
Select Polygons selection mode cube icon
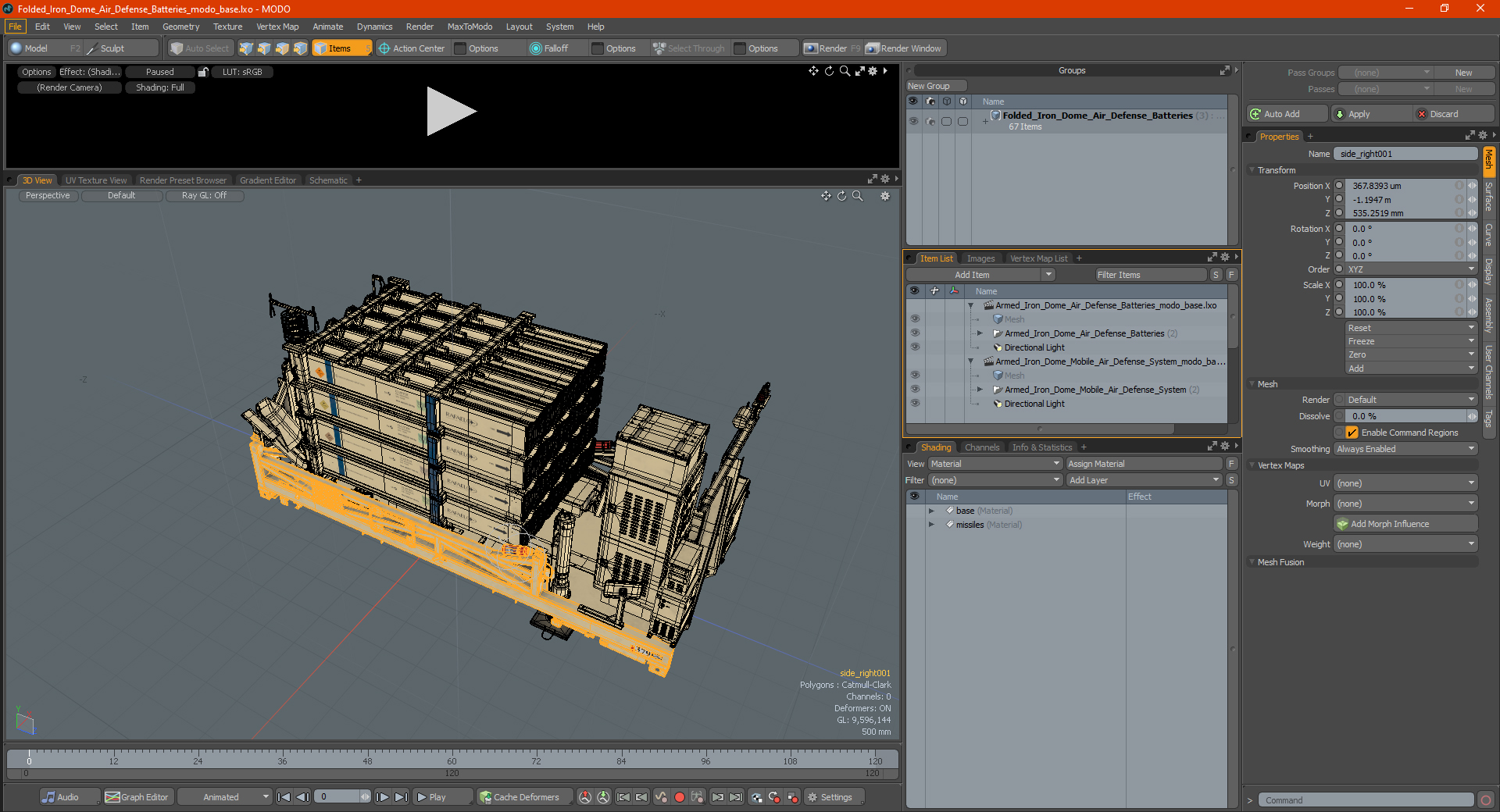[282, 48]
